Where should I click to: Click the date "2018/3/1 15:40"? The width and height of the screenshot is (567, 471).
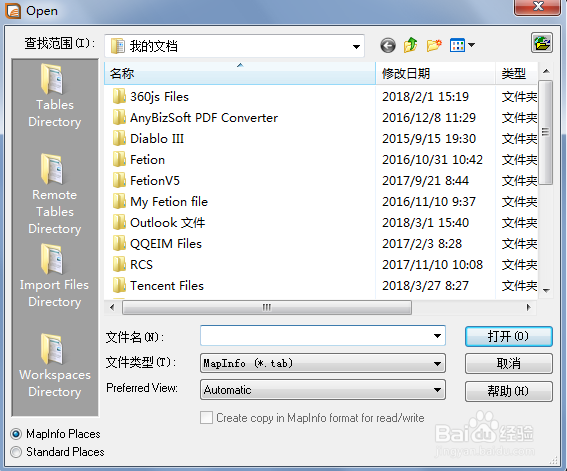tap(426, 222)
